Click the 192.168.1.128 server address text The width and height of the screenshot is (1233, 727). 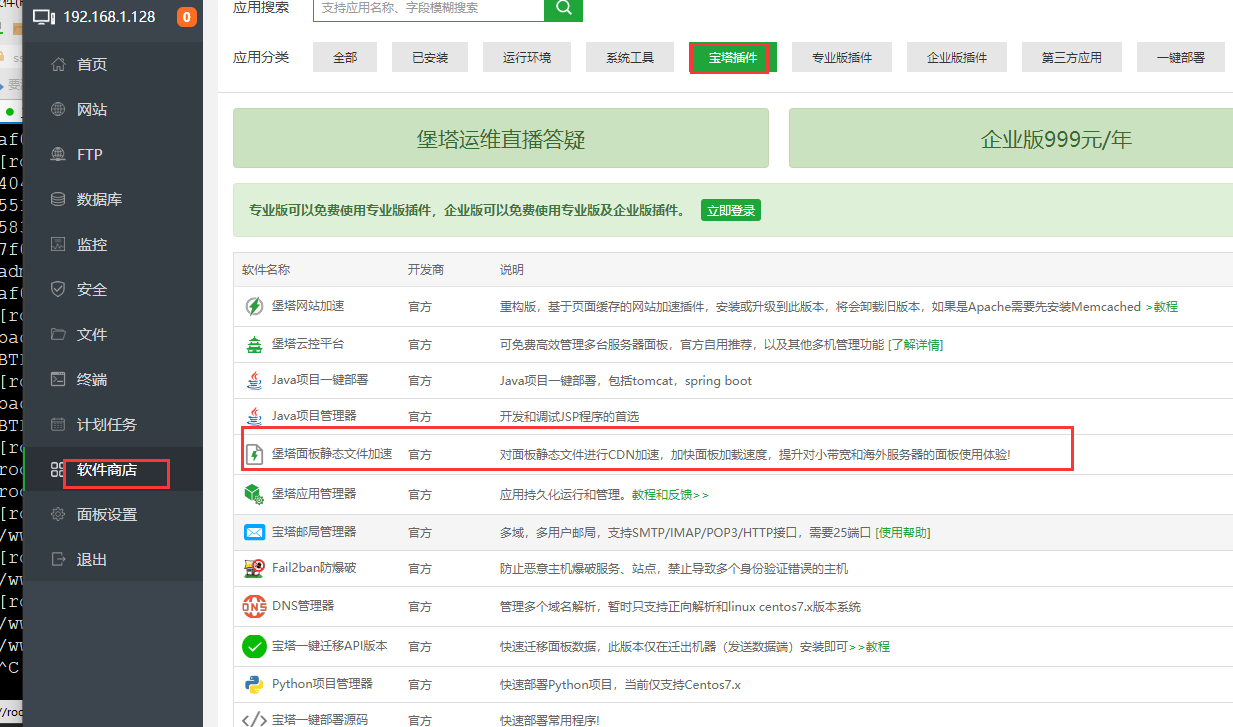click(x=109, y=17)
